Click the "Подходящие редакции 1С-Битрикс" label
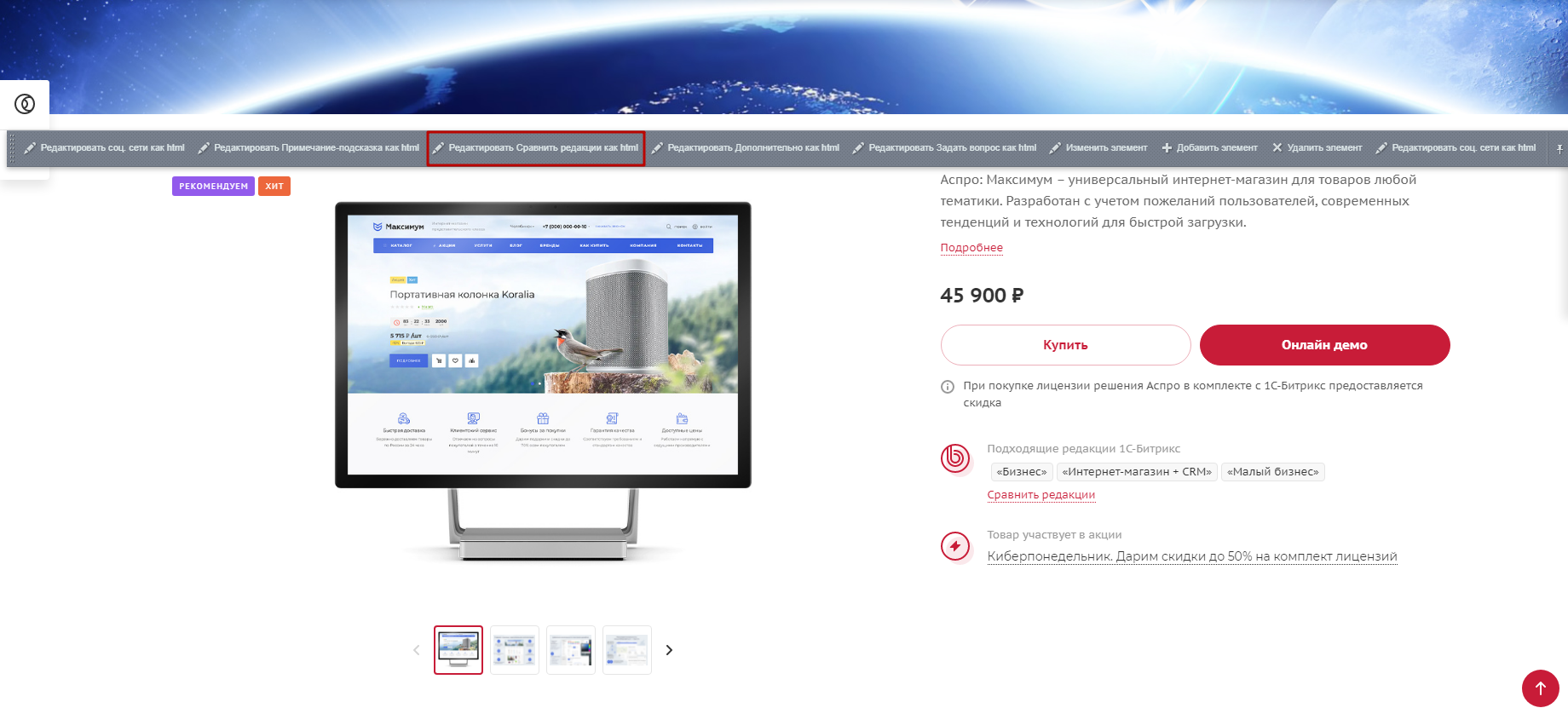1568x708 pixels. (x=1084, y=449)
